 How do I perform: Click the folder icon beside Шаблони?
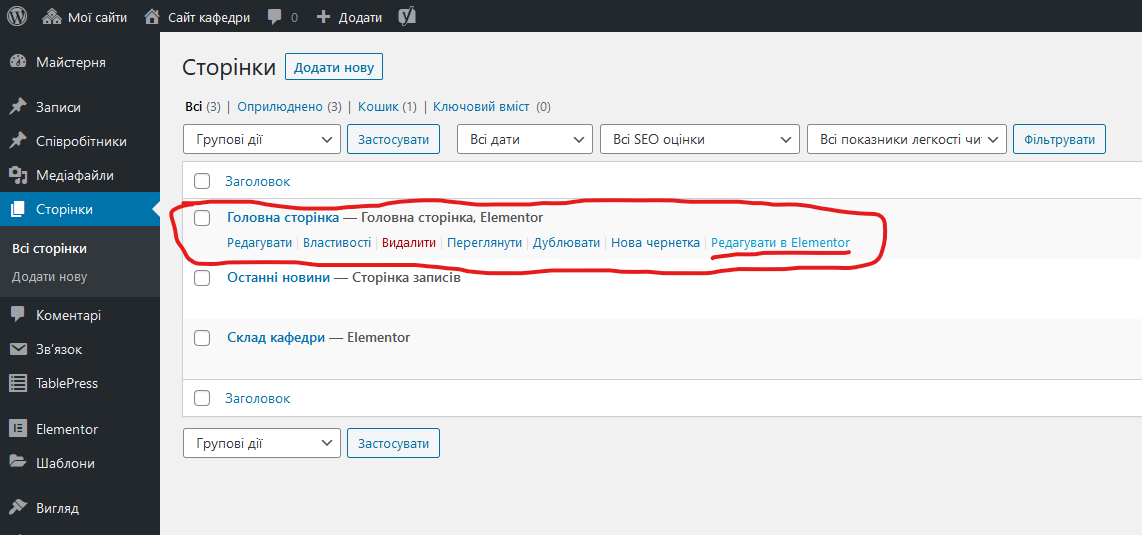tap(18, 462)
